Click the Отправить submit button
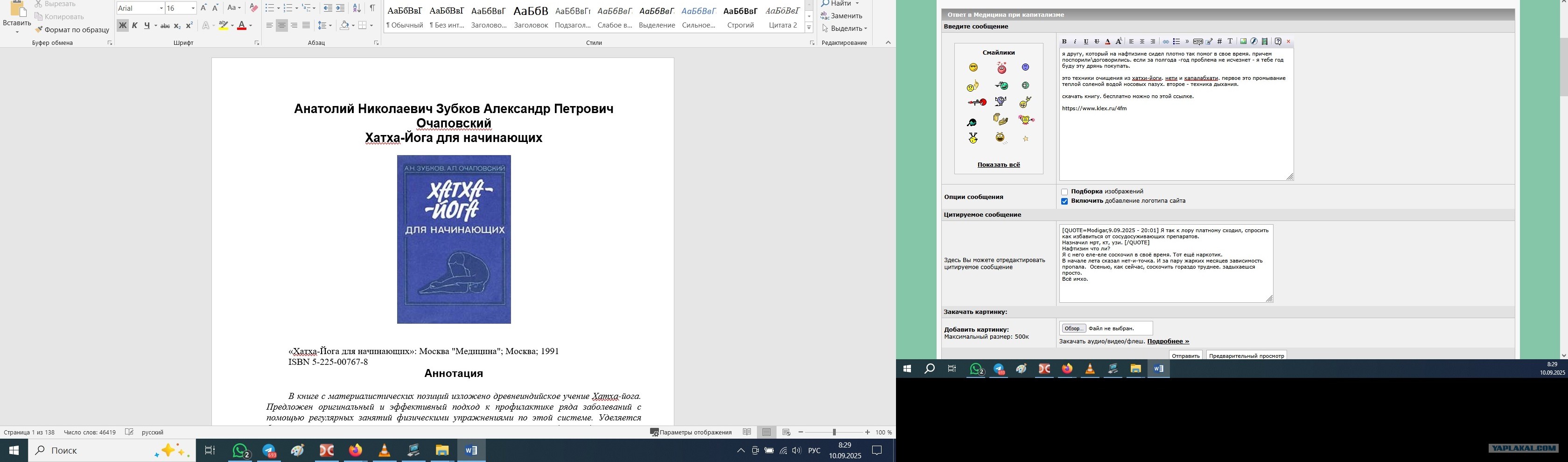The height and width of the screenshot is (462, 1568). point(1185,355)
